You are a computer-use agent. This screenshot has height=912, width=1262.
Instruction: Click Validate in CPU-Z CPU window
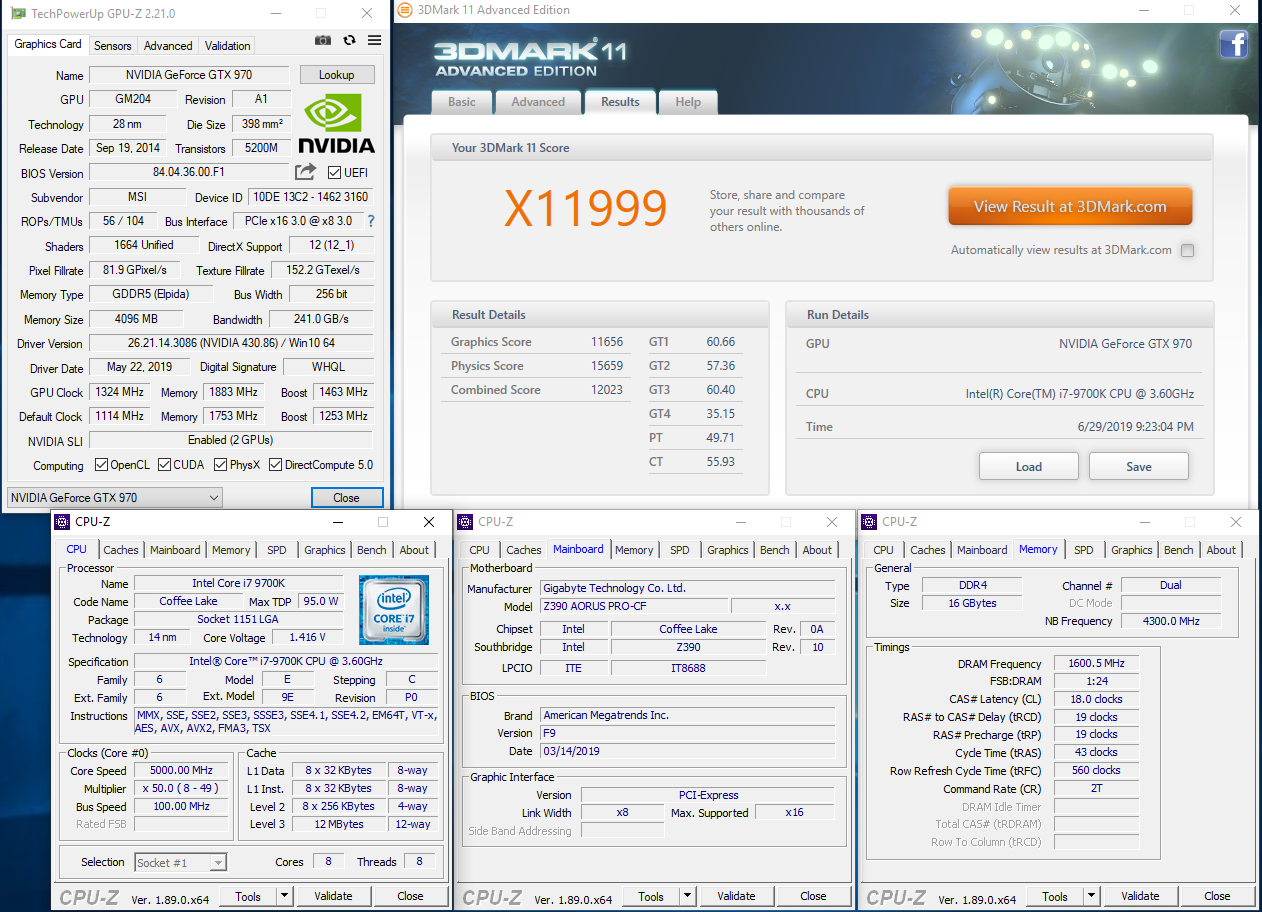(x=333, y=896)
